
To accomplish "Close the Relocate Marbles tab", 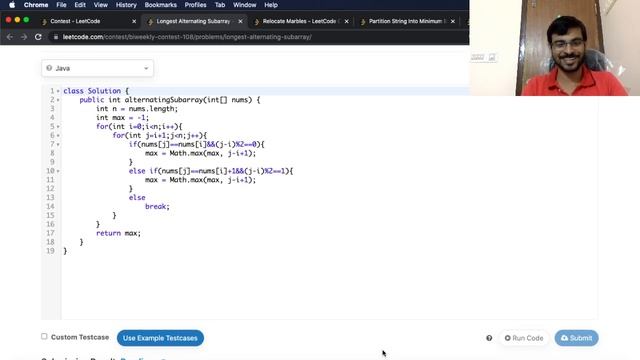I will [x=346, y=21].
